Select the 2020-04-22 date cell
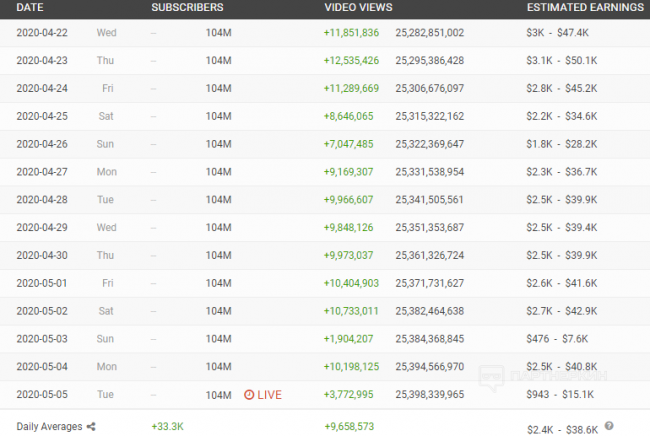This screenshot has height=436, width=650. click(x=42, y=33)
